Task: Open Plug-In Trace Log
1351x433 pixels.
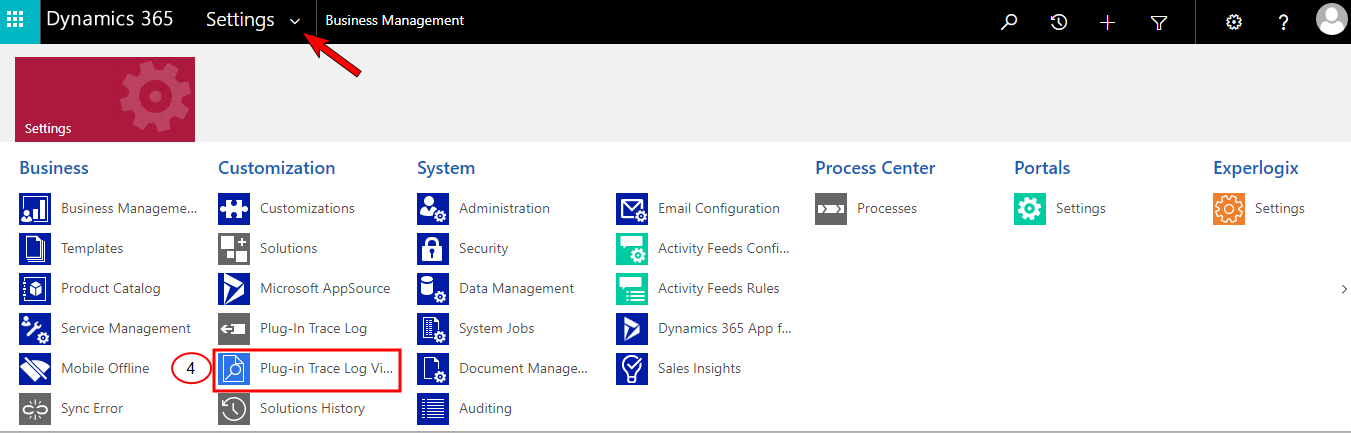Action: click(x=313, y=328)
